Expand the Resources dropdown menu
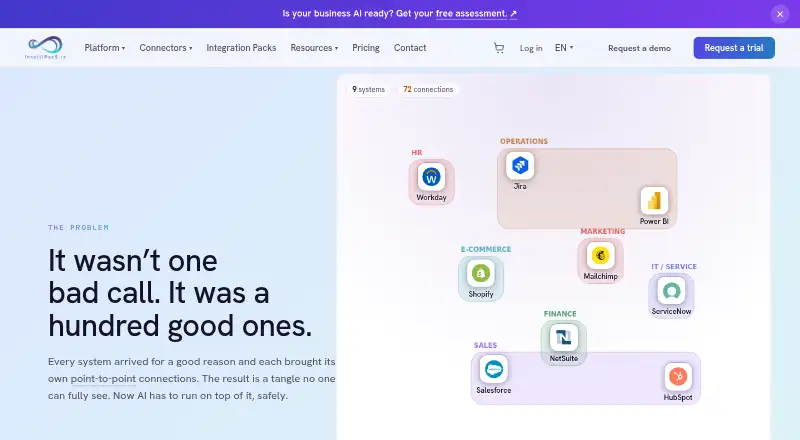This screenshot has width=800, height=440. pyautogui.click(x=314, y=48)
